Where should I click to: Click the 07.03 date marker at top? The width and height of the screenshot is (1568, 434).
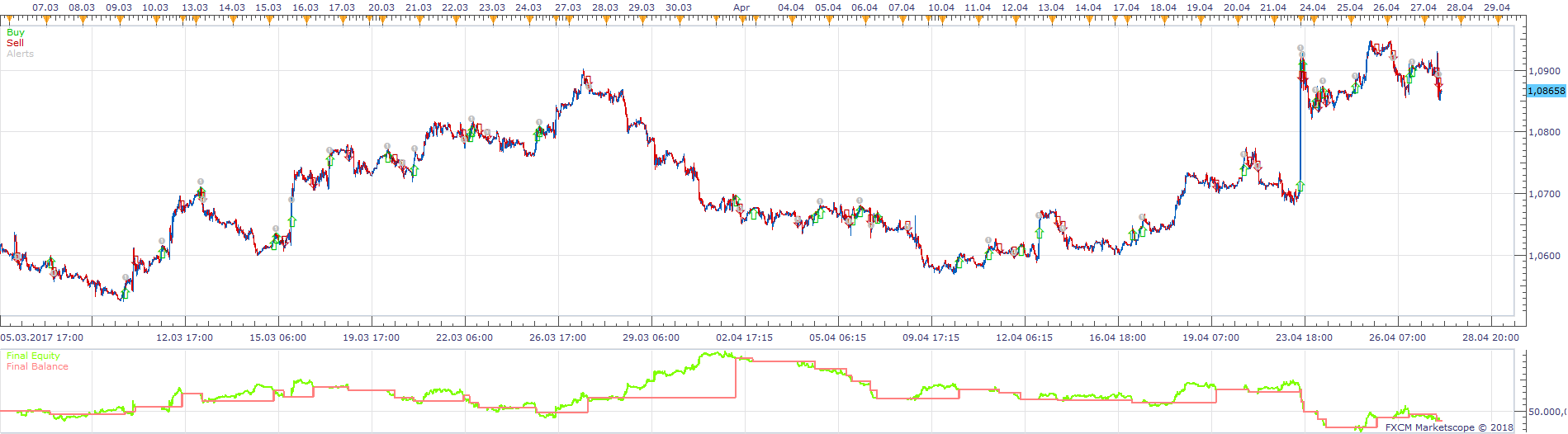45,7
